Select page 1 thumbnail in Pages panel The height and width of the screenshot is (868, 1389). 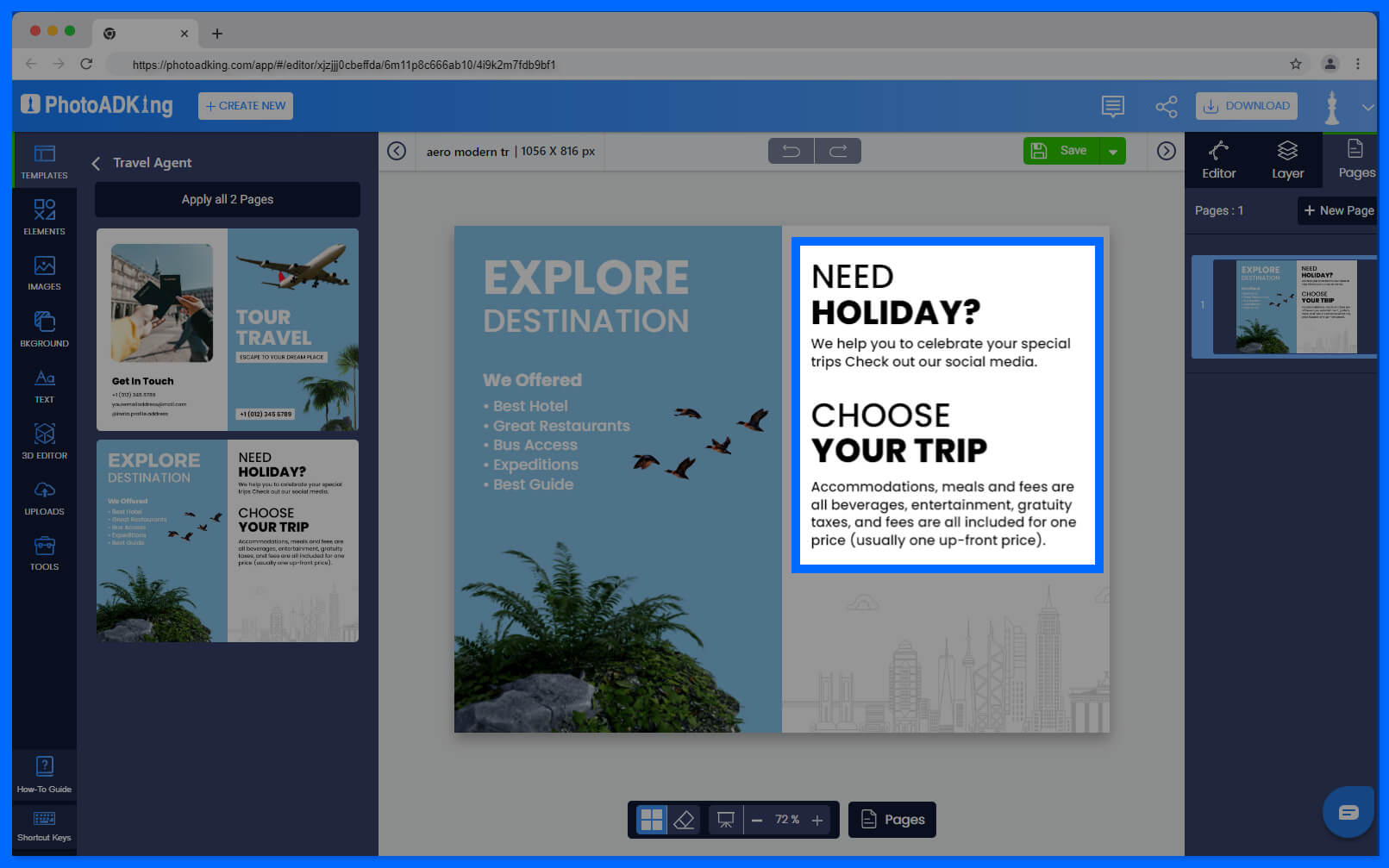click(x=1284, y=306)
